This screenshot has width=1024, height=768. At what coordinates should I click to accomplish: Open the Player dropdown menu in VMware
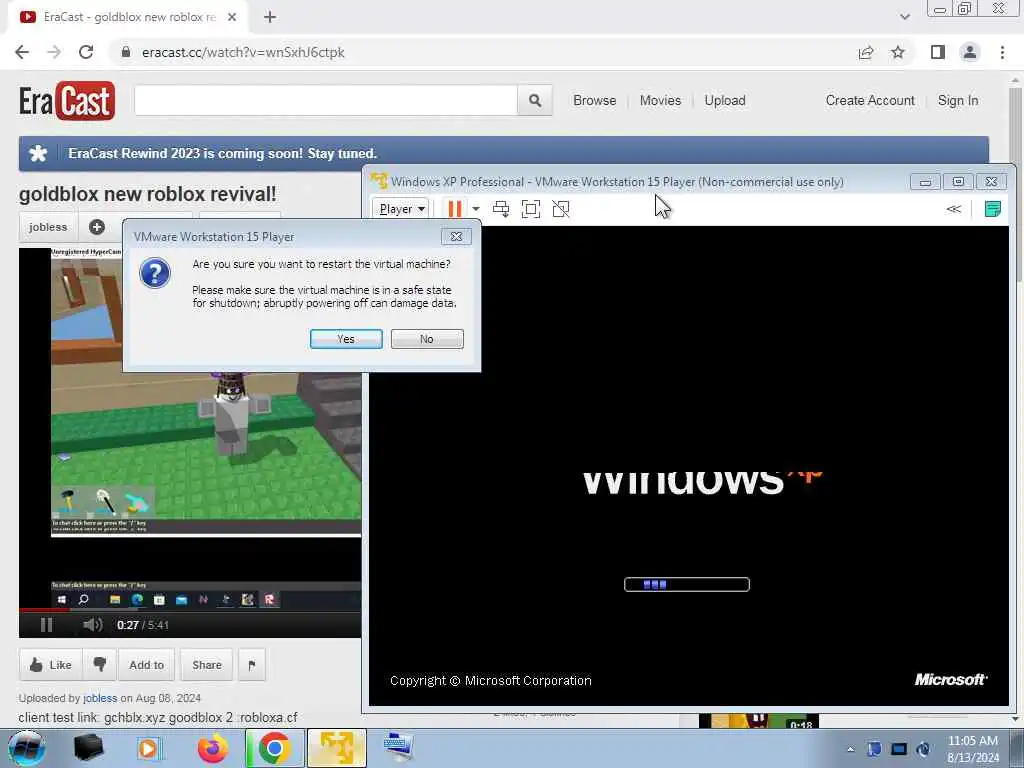[x=401, y=209]
